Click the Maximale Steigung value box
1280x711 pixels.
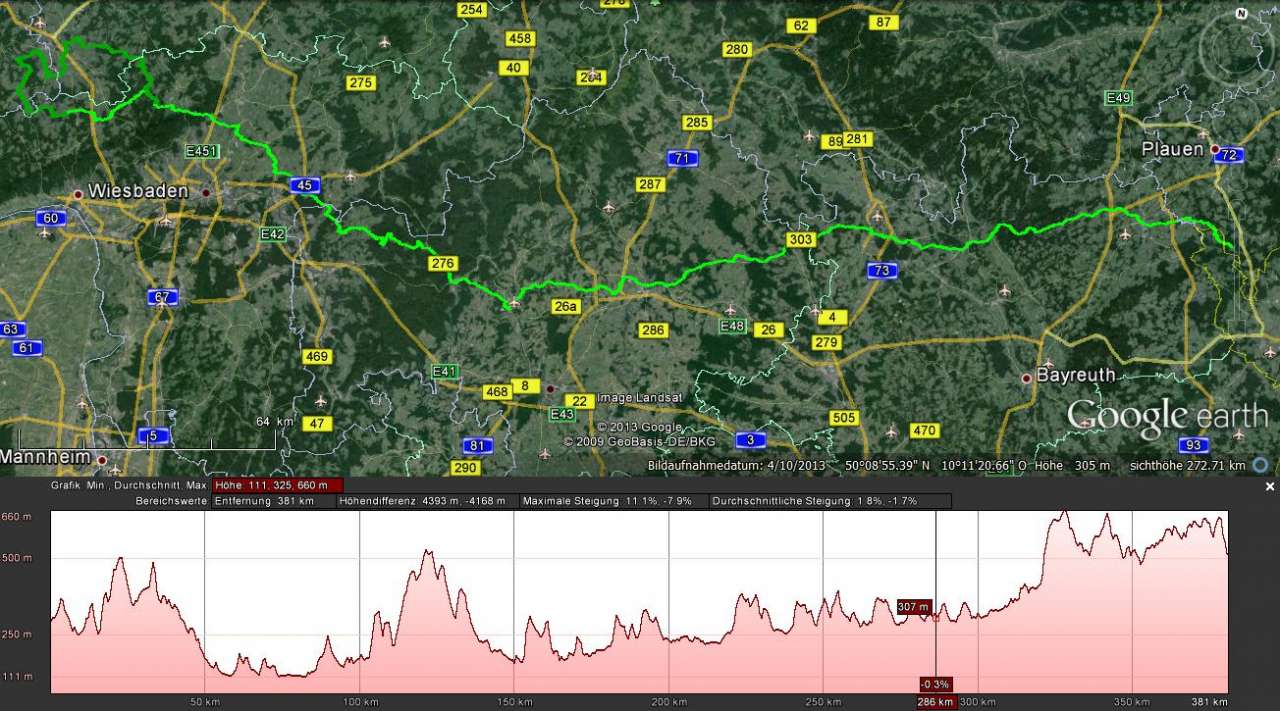[x=611, y=500]
